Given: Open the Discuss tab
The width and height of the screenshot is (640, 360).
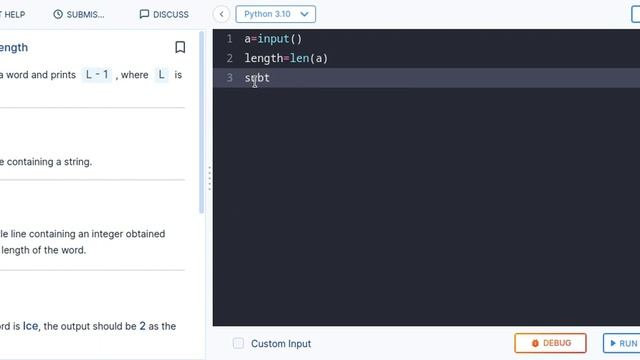Looking at the screenshot, I should tap(164, 14).
